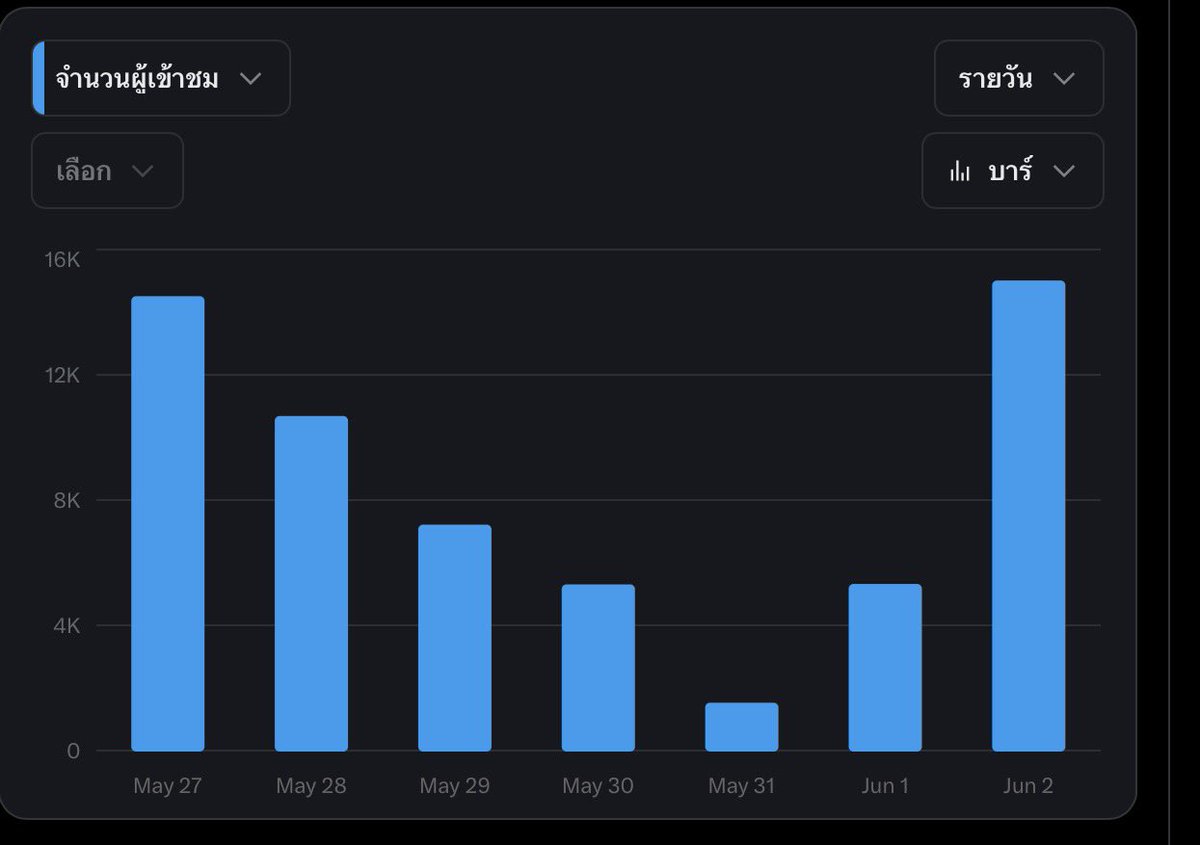This screenshot has width=1200, height=845.
Task: Select the Jun 1 bar
Action: 885,668
